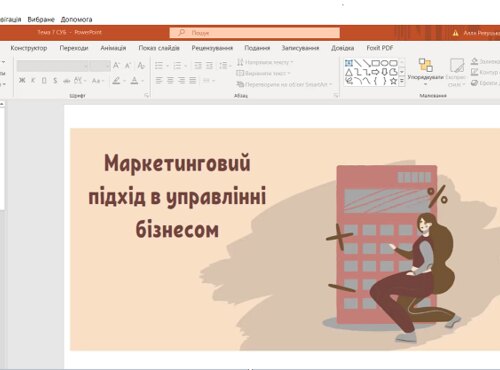The image size is (500, 370).
Task: Open the Показ слайдів ribbon tab
Action: tap(159, 48)
